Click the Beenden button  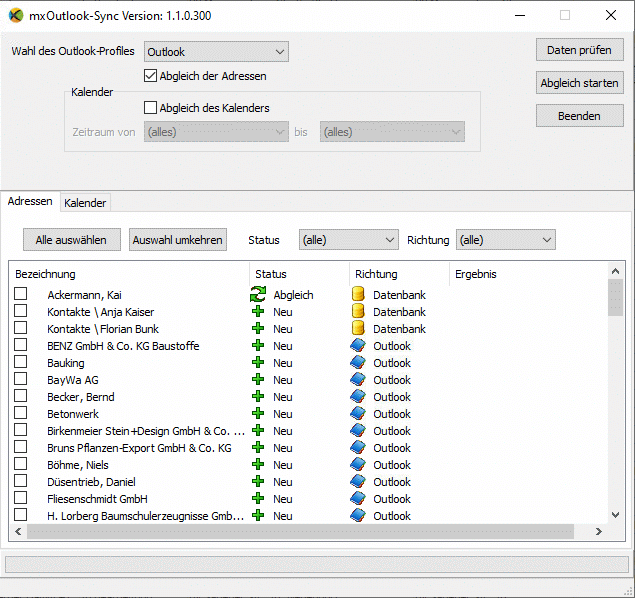pos(580,116)
